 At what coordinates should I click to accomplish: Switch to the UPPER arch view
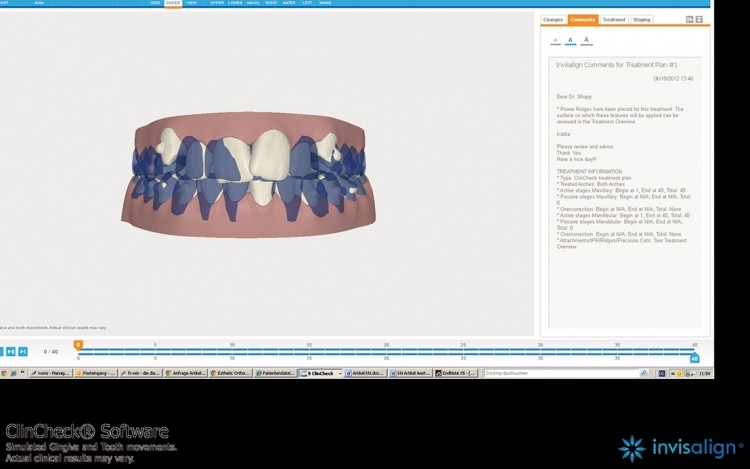coord(217,3)
